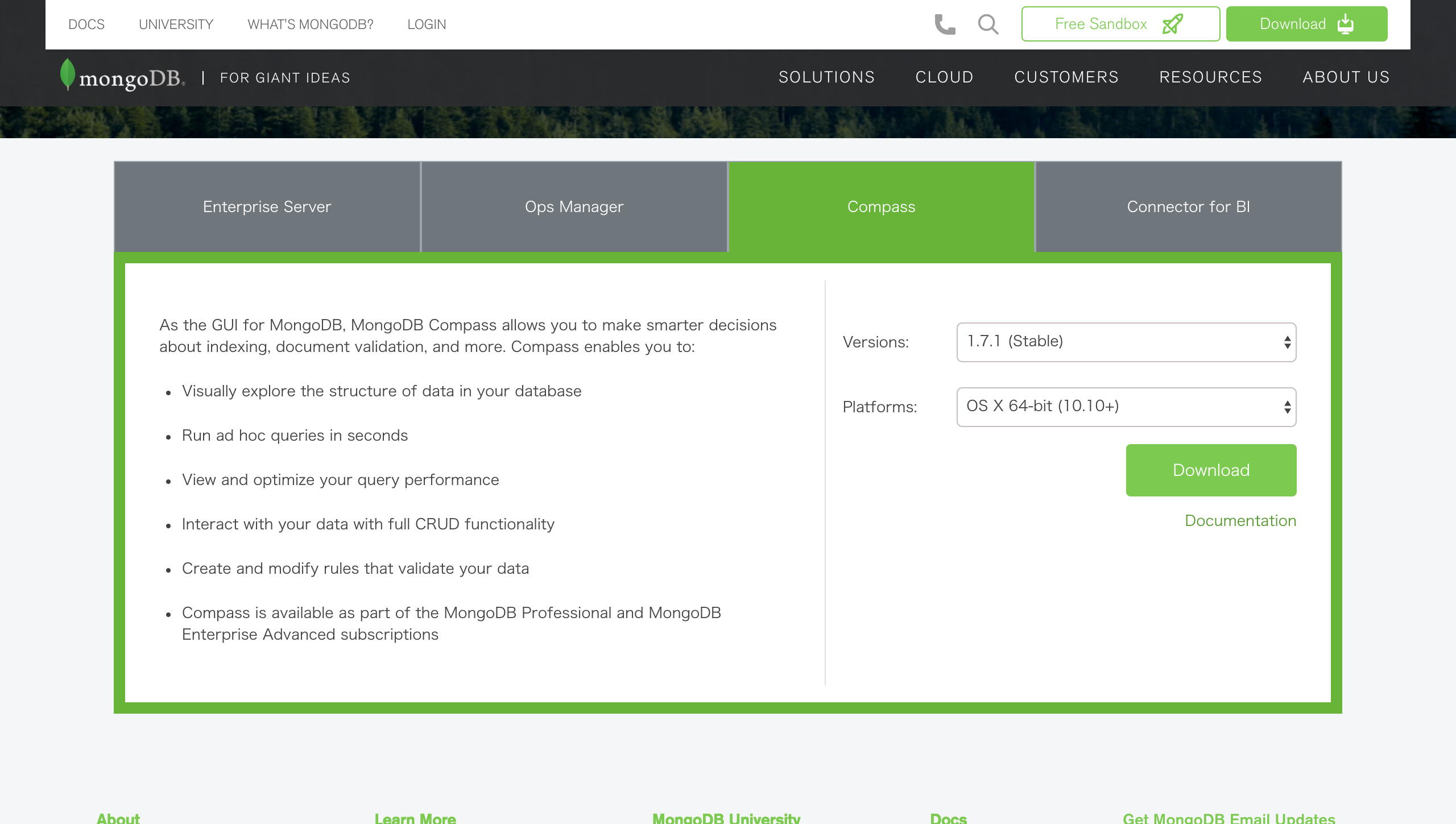Click the rocket icon inside Free Sandbox

pos(1173,24)
